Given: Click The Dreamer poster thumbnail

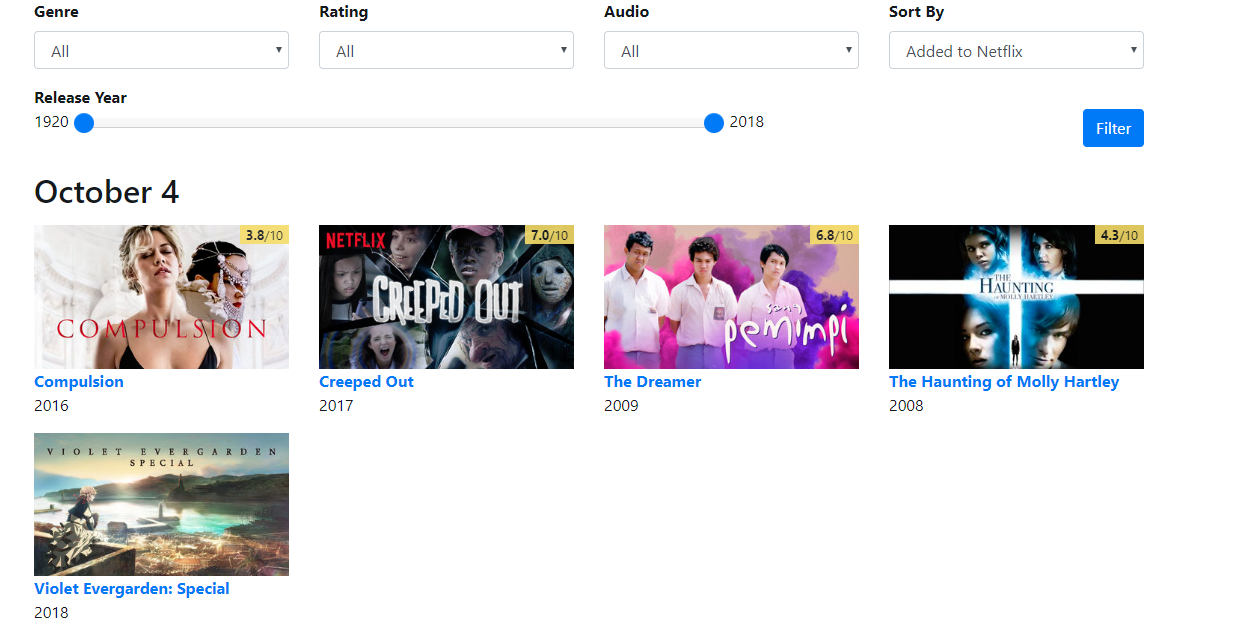Looking at the screenshot, I should click(731, 297).
